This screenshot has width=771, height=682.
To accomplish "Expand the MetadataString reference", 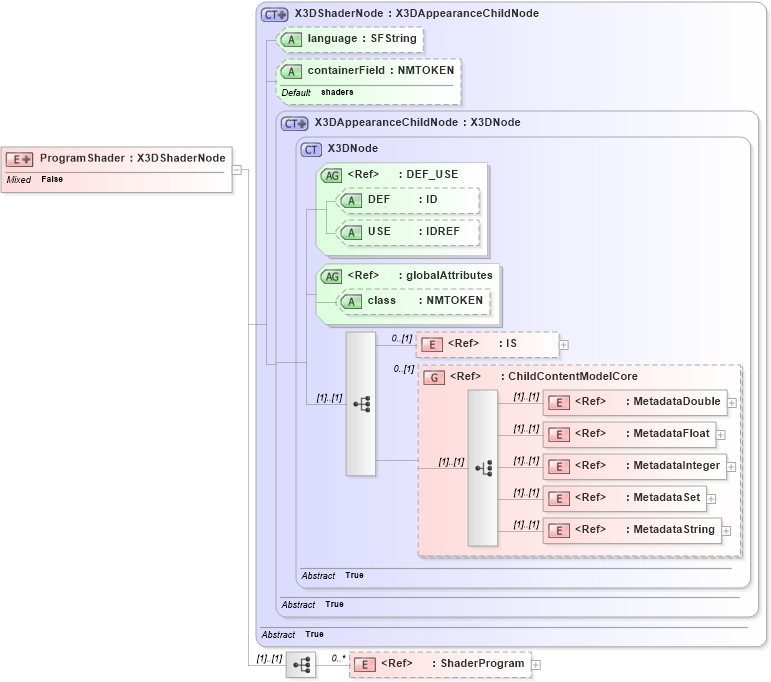I will coord(726,531).
